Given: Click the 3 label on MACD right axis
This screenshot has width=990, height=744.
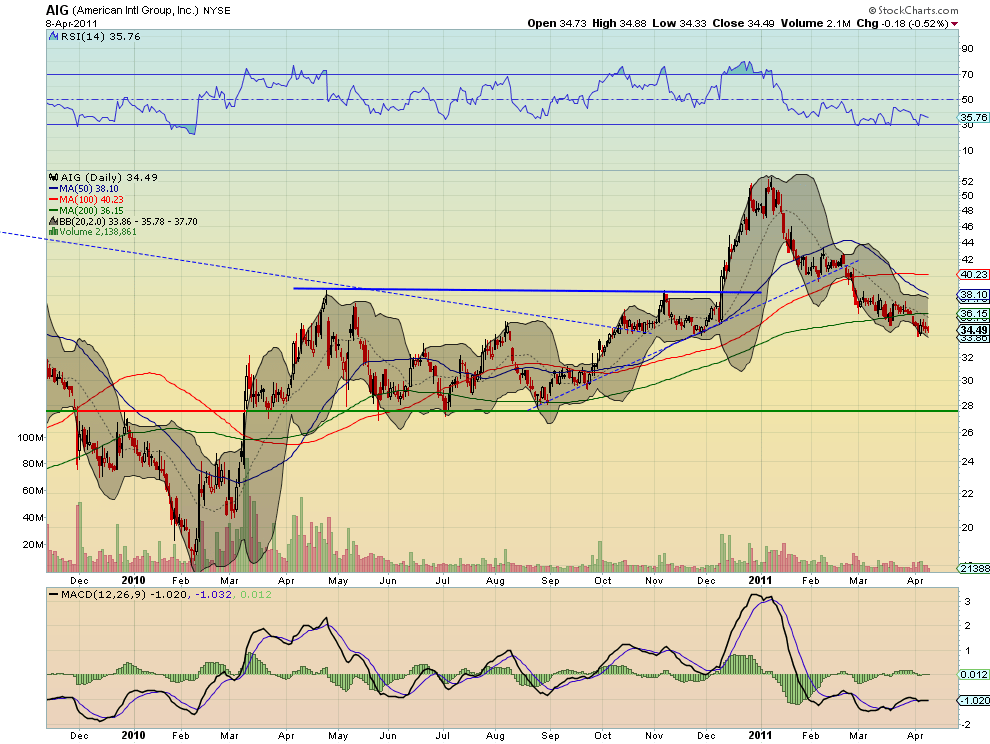Looking at the screenshot, I should [x=967, y=602].
